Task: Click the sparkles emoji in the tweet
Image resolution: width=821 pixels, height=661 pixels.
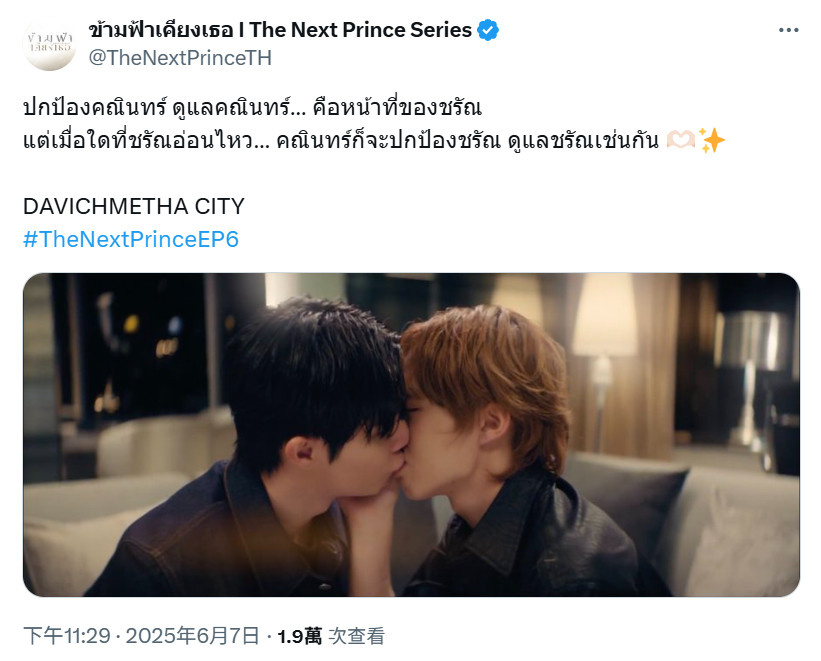Action: click(x=711, y=140)
